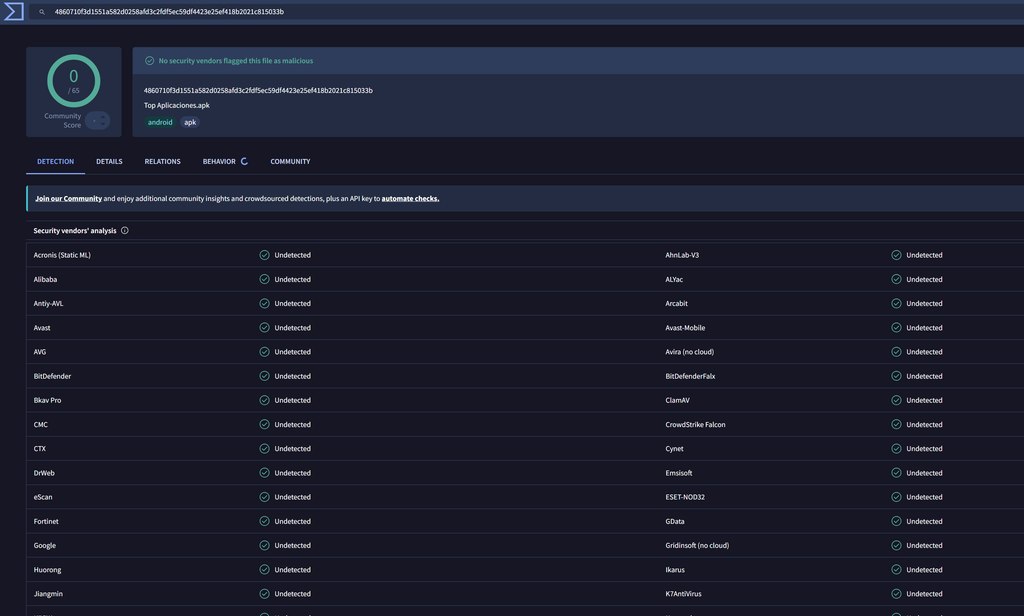Image resolution: width=1024 pixels, height=616 pixels.
Task: Select the file hash below the banner
Action: point(258,91)
